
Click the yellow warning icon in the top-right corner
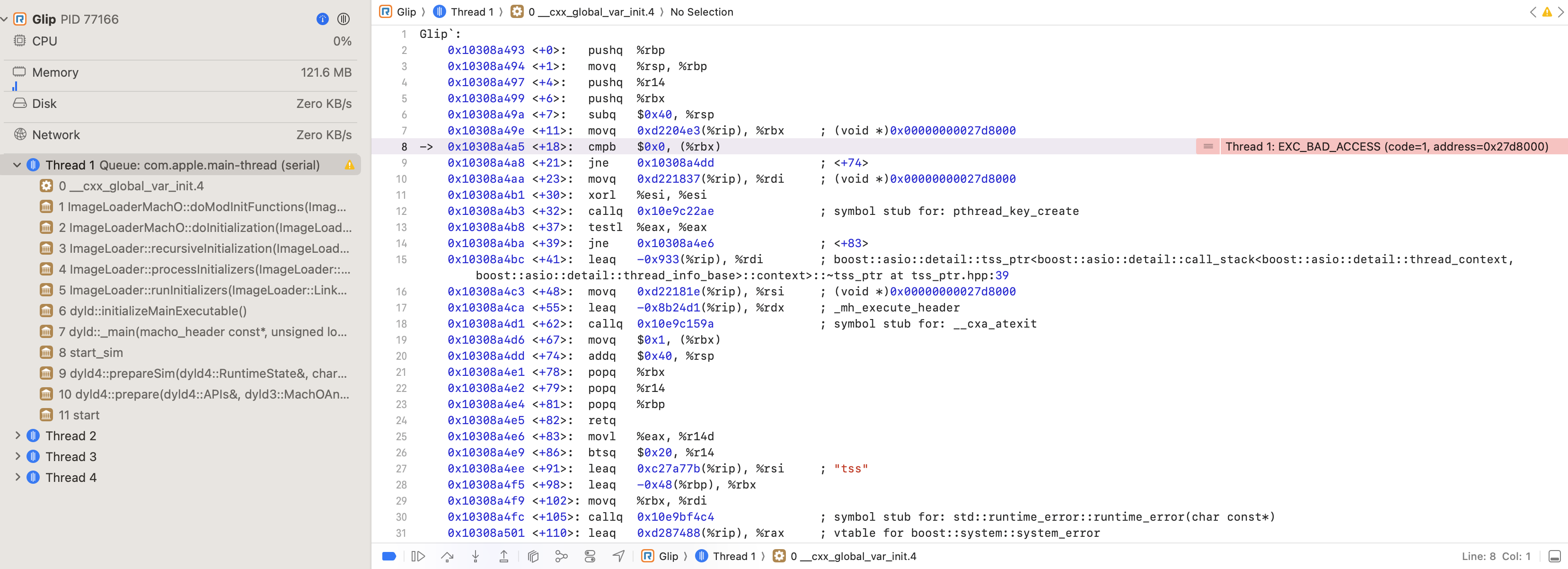point(1547,11)
